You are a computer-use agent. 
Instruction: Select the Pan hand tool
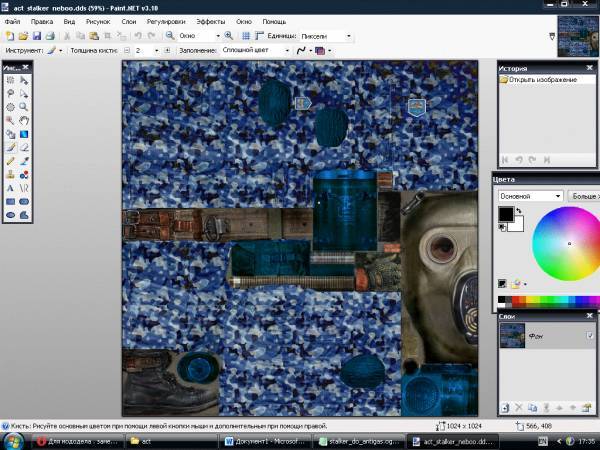(x=23, y=119)
